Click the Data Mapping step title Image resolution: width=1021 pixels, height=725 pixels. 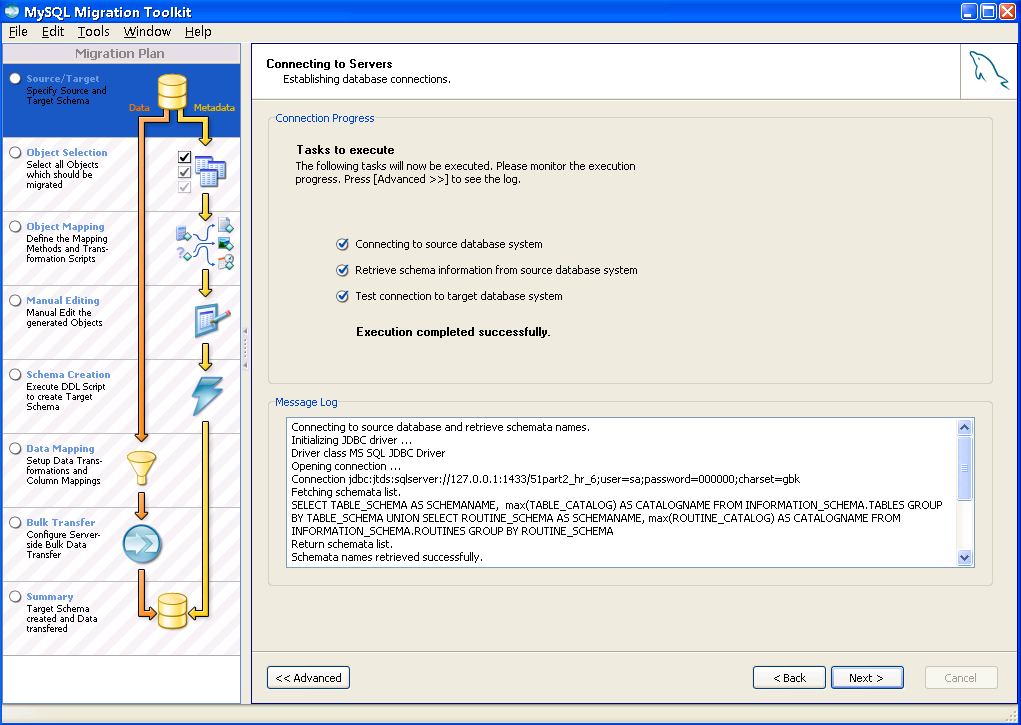pyautogui.click(x=60, y=448)
